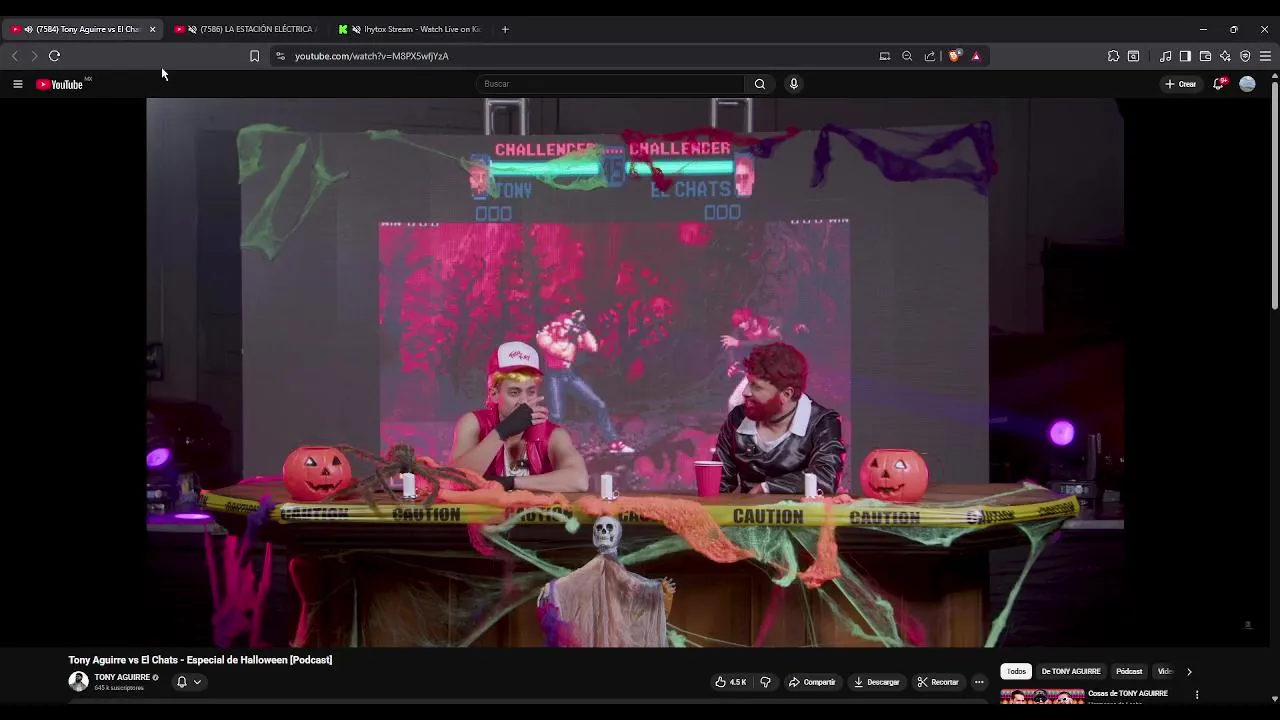Open Brave Shields lion icon
The image size is (1280, 720).
pos(954,56)
